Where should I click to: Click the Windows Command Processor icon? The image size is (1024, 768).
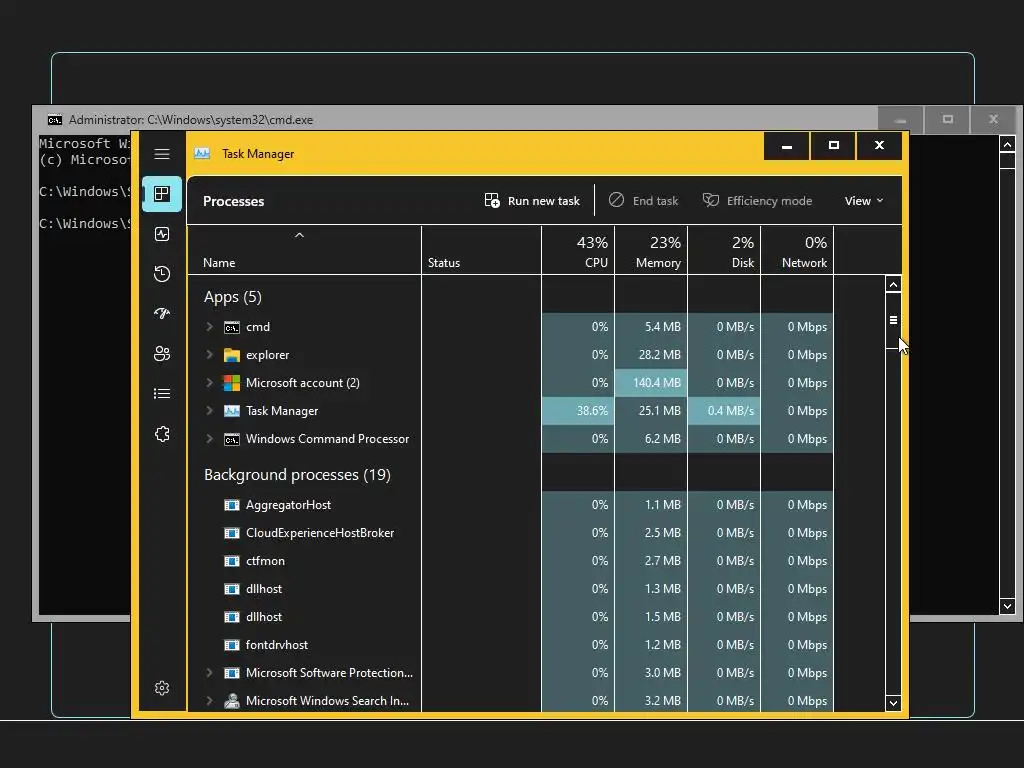tap(232, 440)
